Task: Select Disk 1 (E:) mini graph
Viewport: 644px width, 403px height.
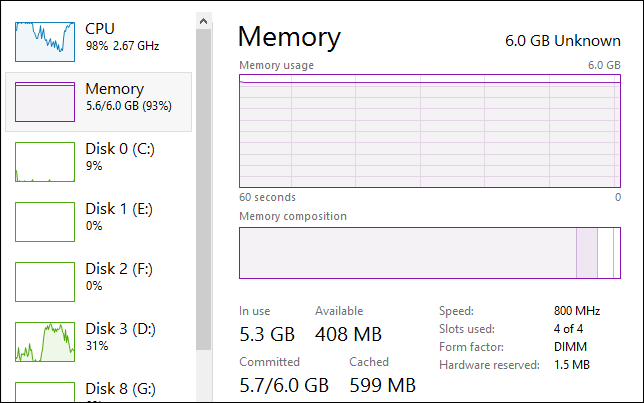Action: tap(45, 222)
